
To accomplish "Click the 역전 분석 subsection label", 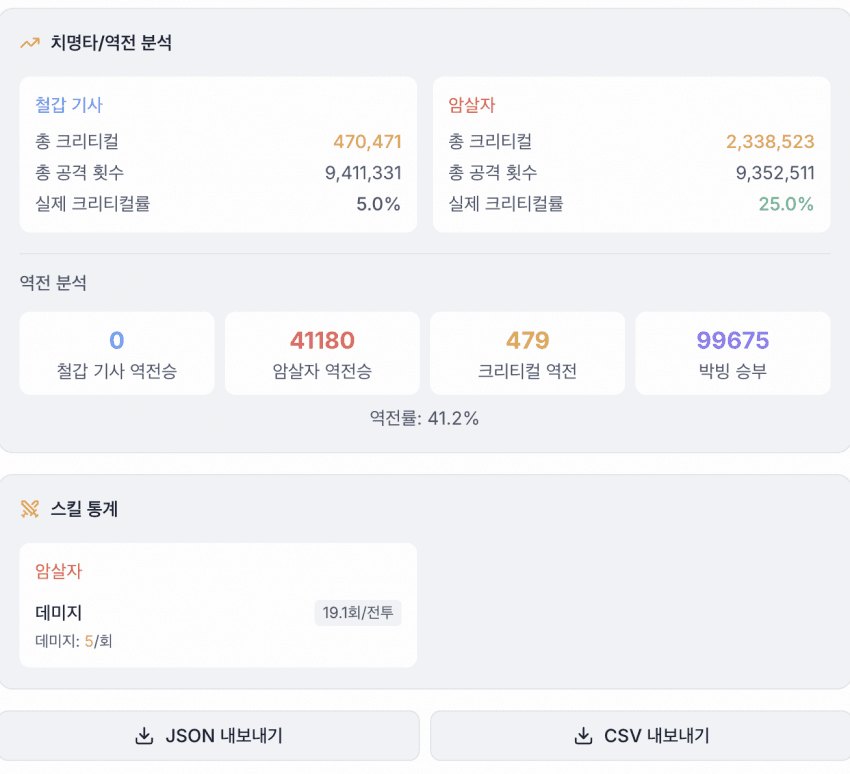I will tap(53, 283).
